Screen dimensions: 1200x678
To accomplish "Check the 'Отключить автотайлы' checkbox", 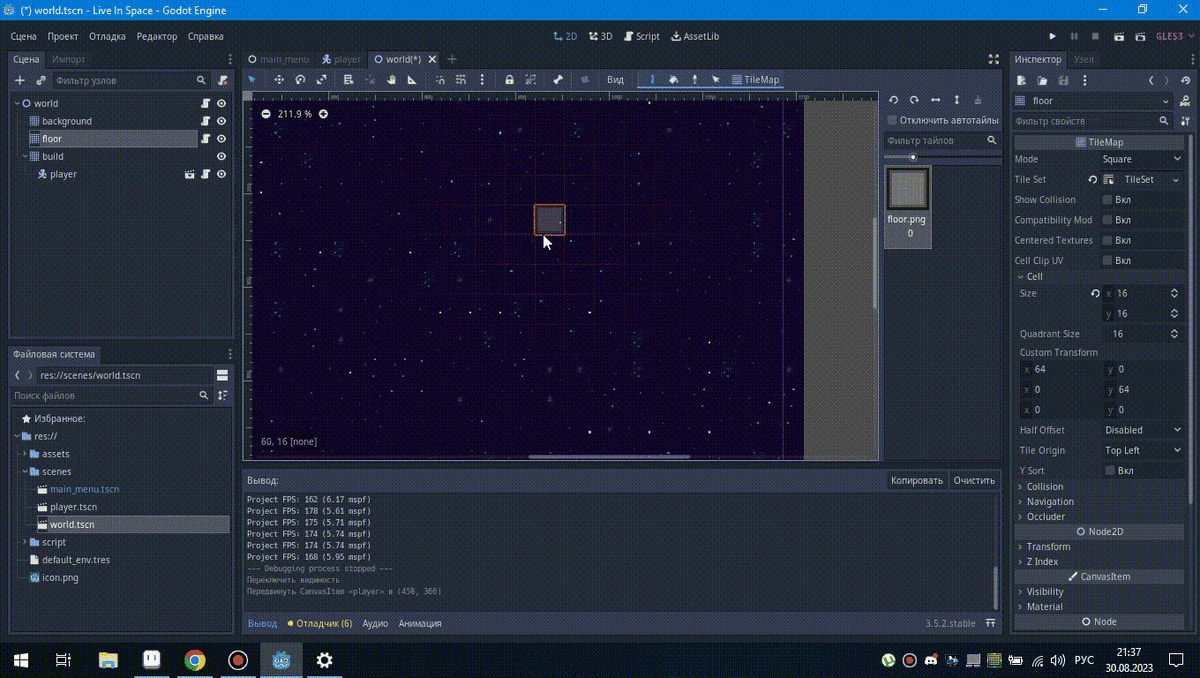I will [x=892, y=120].
